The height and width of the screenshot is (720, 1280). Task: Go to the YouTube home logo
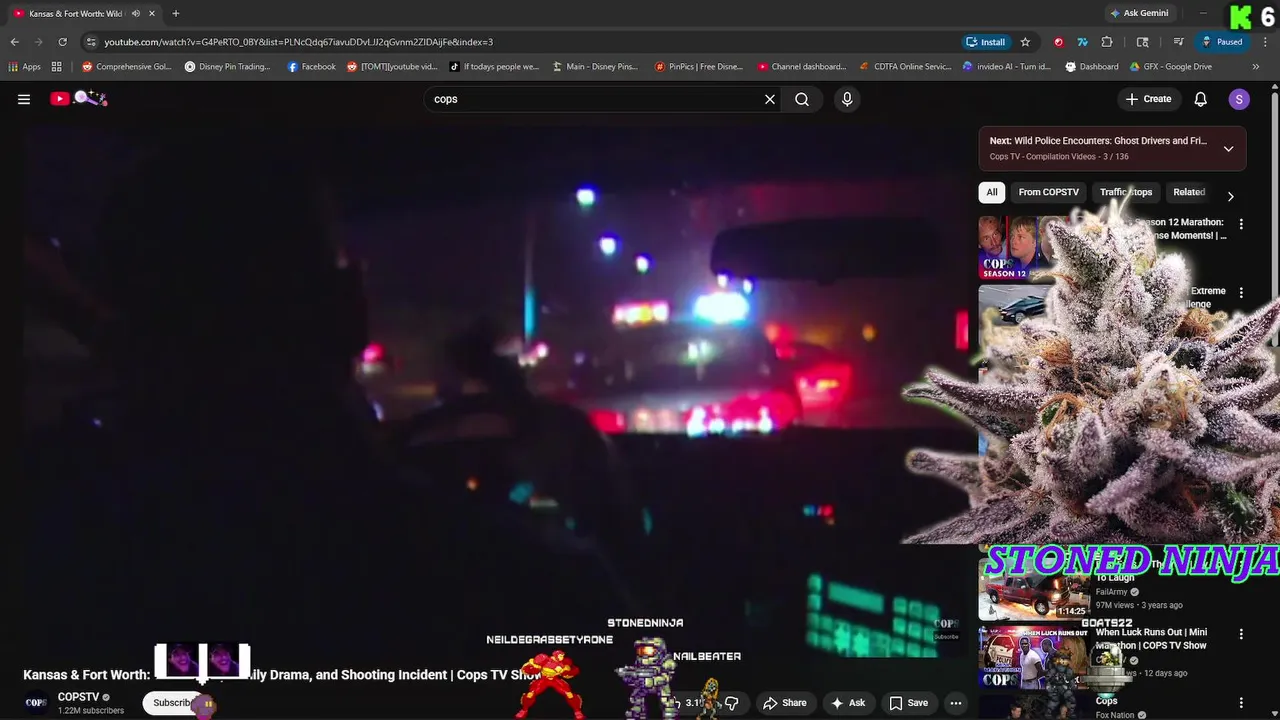click(x=78, y=98)
